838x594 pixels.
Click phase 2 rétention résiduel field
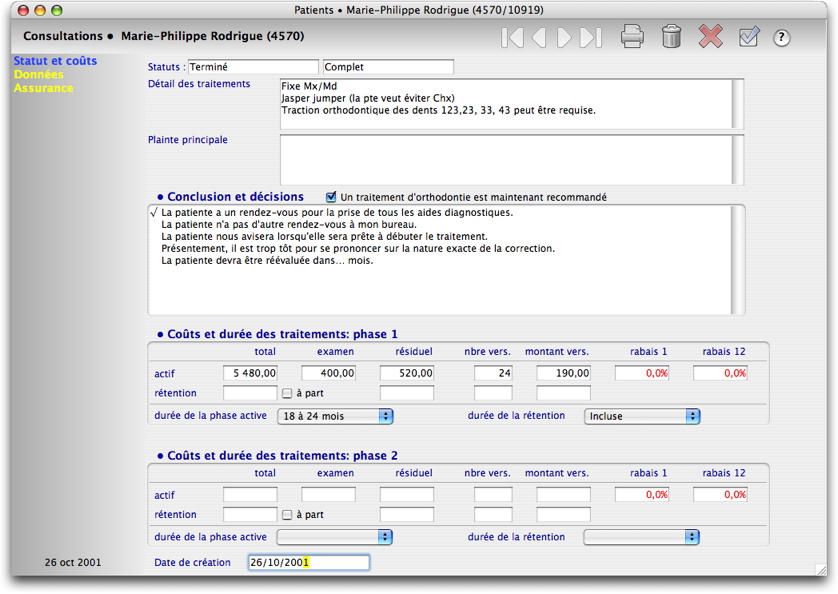click(x=407, y=514)
